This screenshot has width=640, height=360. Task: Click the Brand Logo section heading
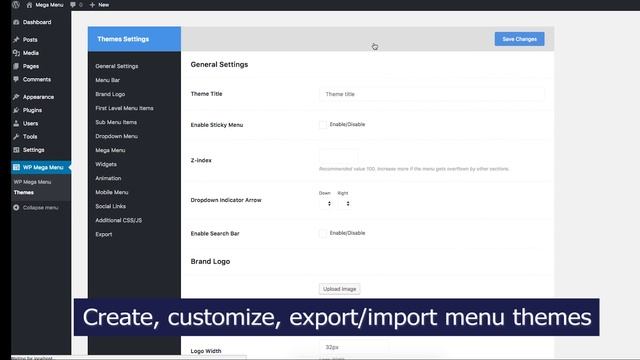pos(210,261)
